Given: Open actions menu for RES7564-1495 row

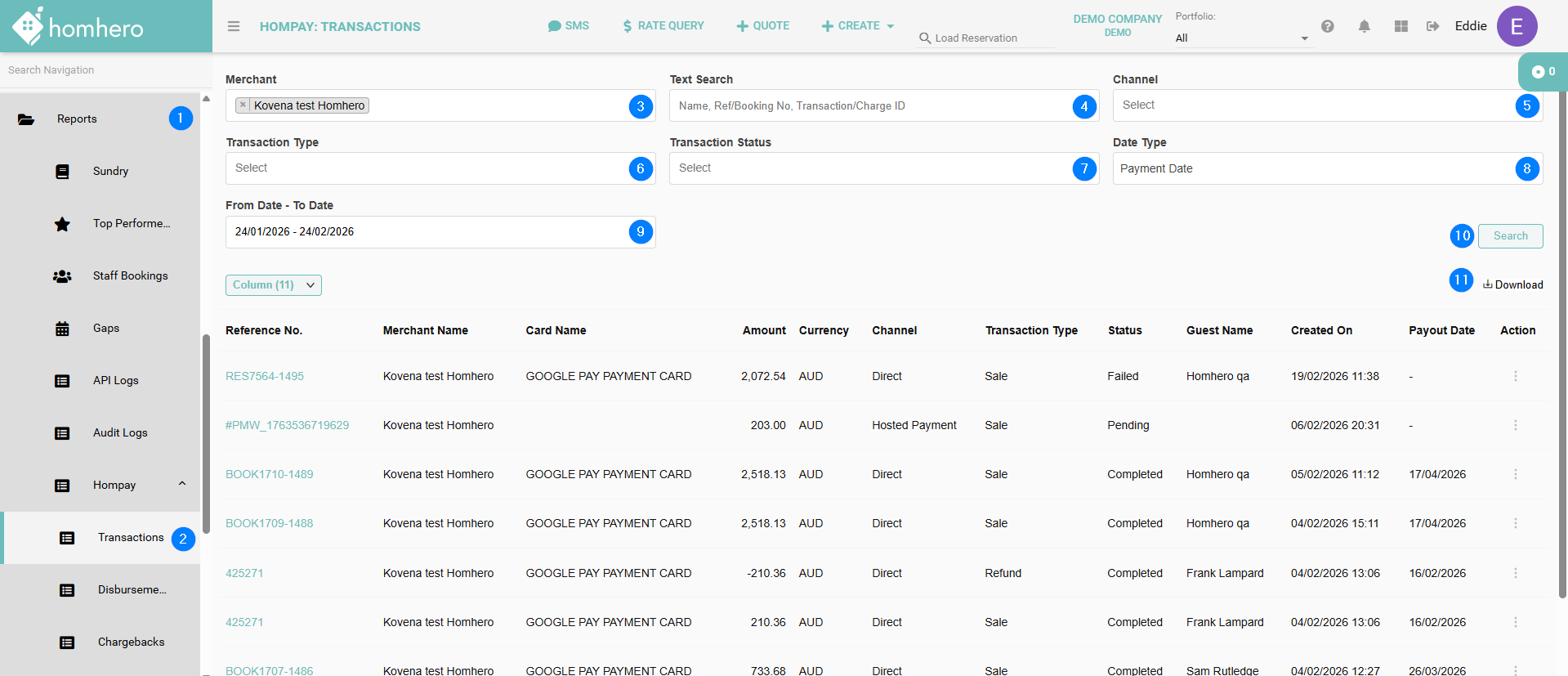Looking at the screenshot, I should [x=1515, y=376].
